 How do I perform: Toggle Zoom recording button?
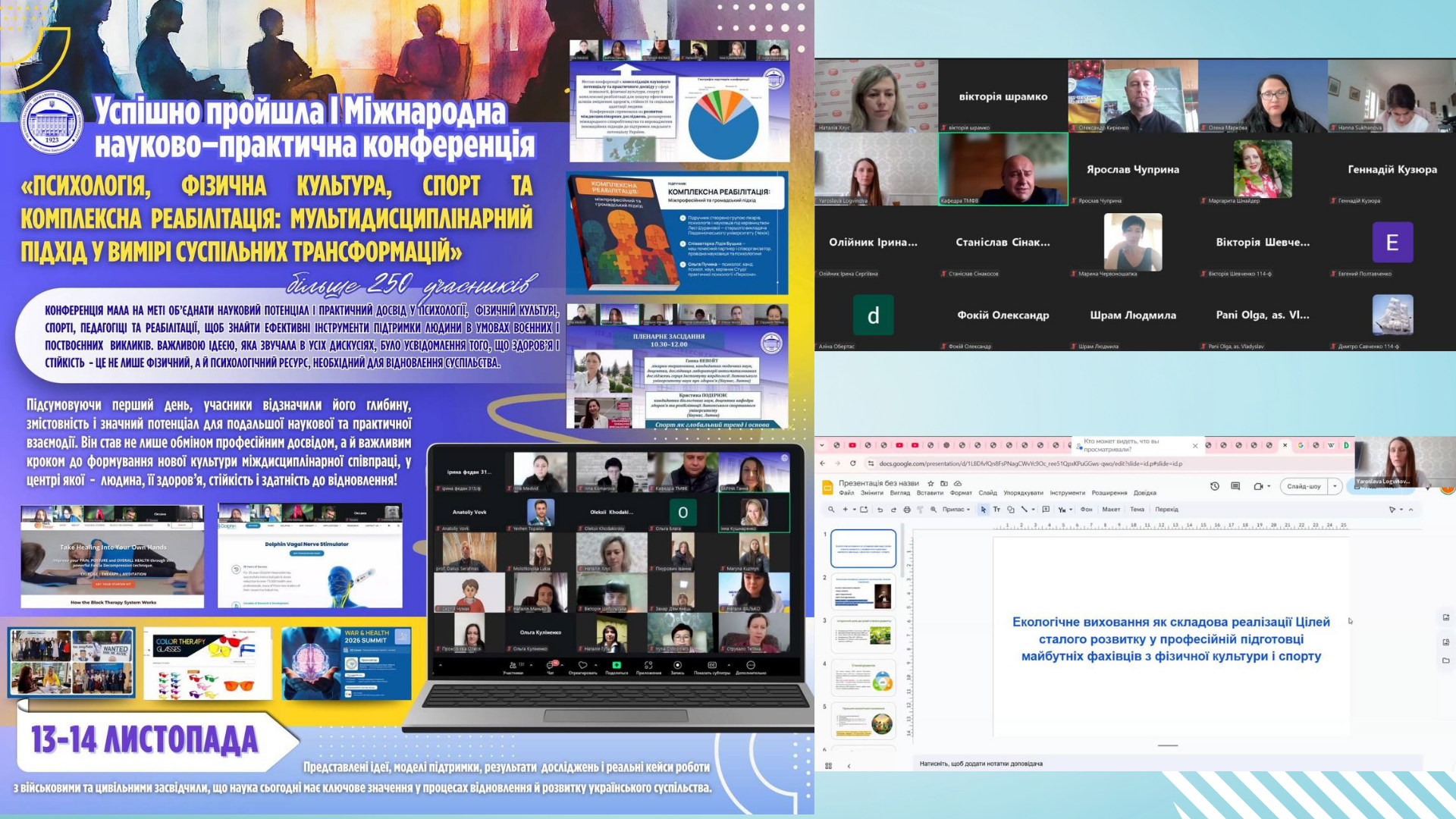click(x=677, y=666)
